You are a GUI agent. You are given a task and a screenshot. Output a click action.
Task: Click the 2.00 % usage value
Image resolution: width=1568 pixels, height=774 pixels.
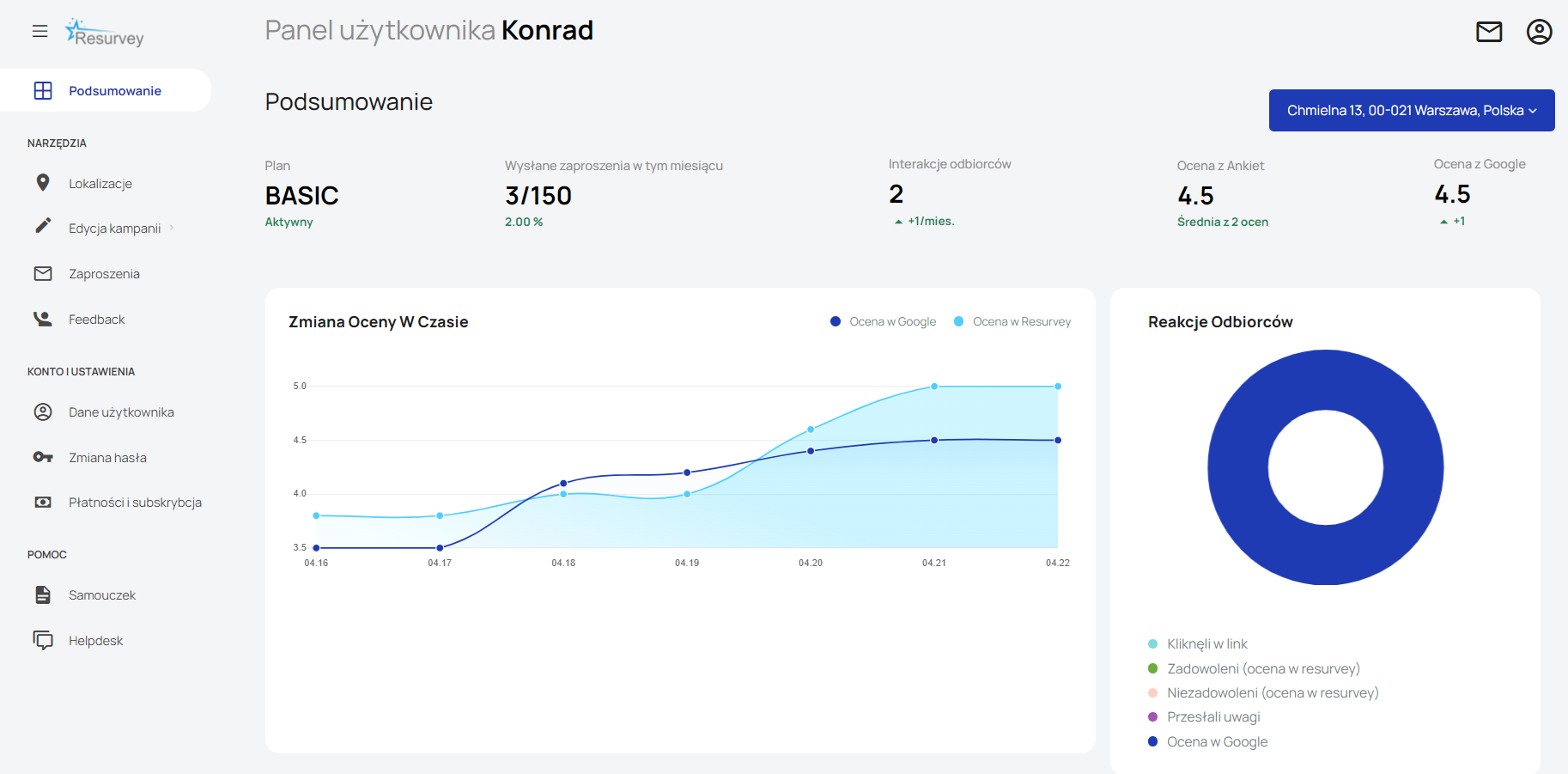point(524,222)
